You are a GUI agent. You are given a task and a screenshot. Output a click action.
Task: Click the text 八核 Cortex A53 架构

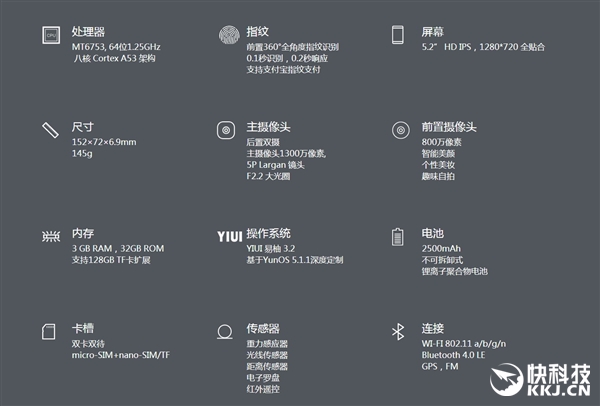[114, 58]
